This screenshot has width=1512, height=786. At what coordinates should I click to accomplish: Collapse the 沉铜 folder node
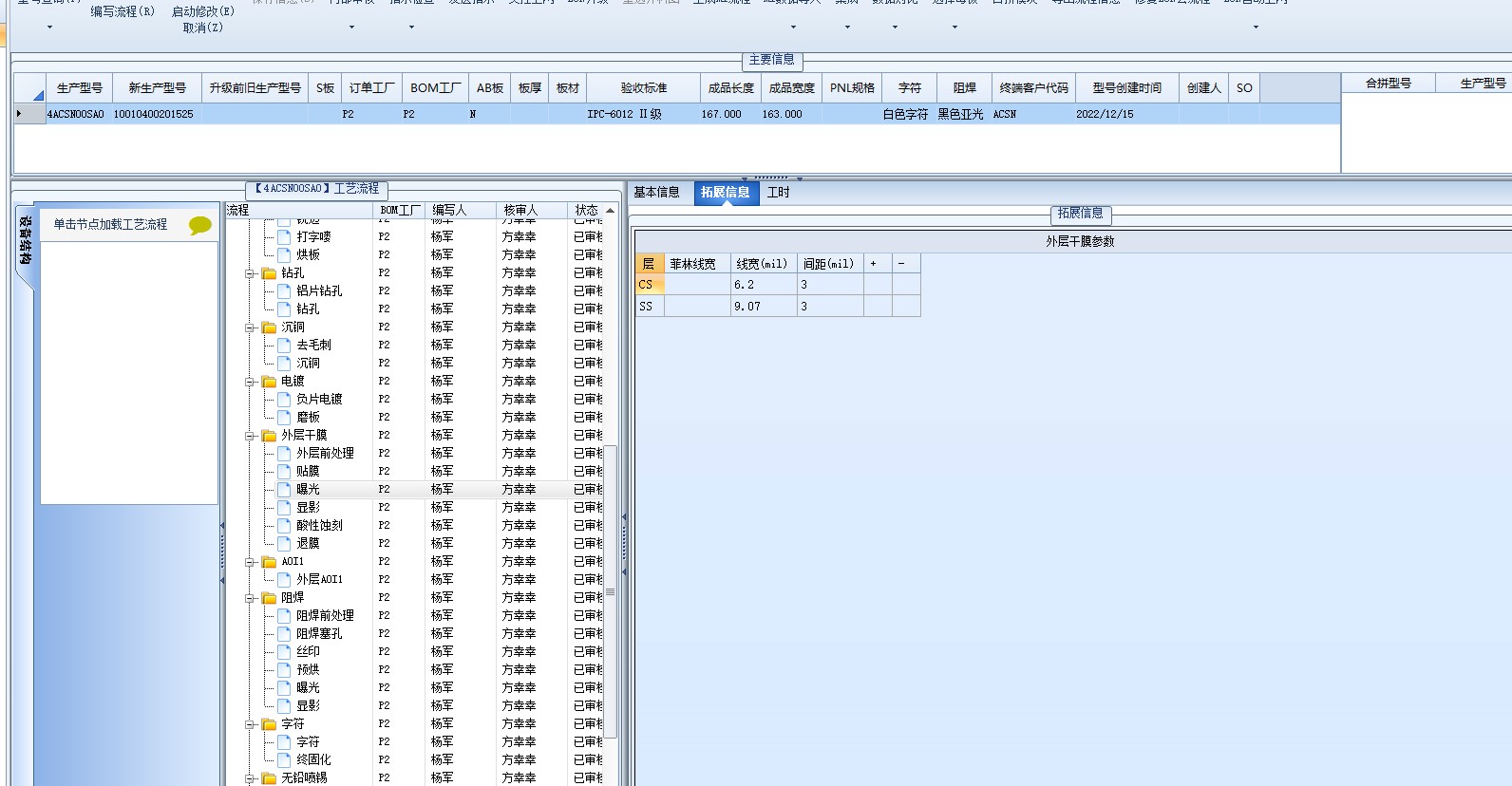click(x=250, y=327)
